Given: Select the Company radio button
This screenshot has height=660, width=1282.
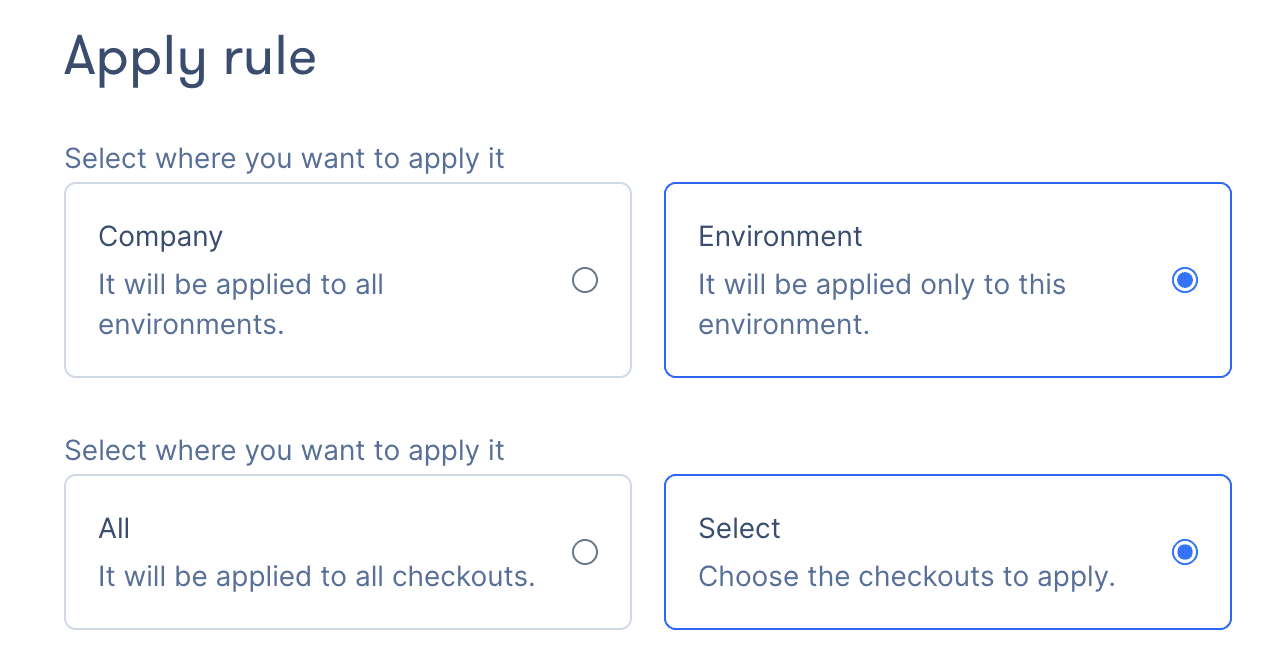Looking at the screenshot, I should click(x=585, y=280).
